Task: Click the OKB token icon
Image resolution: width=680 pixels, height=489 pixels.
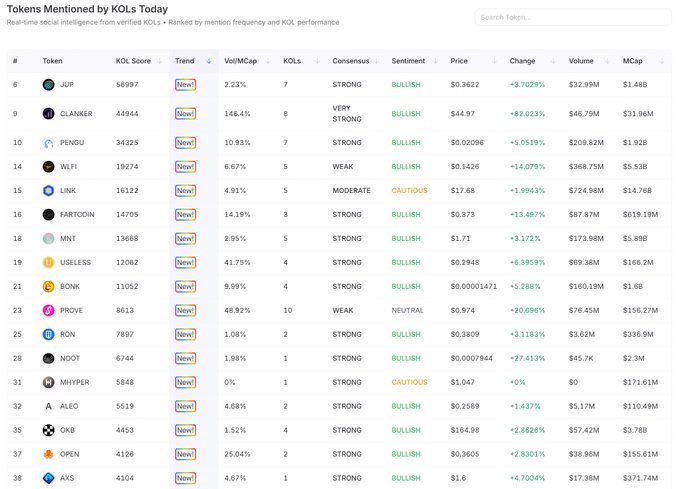Action: pos(48,430)
